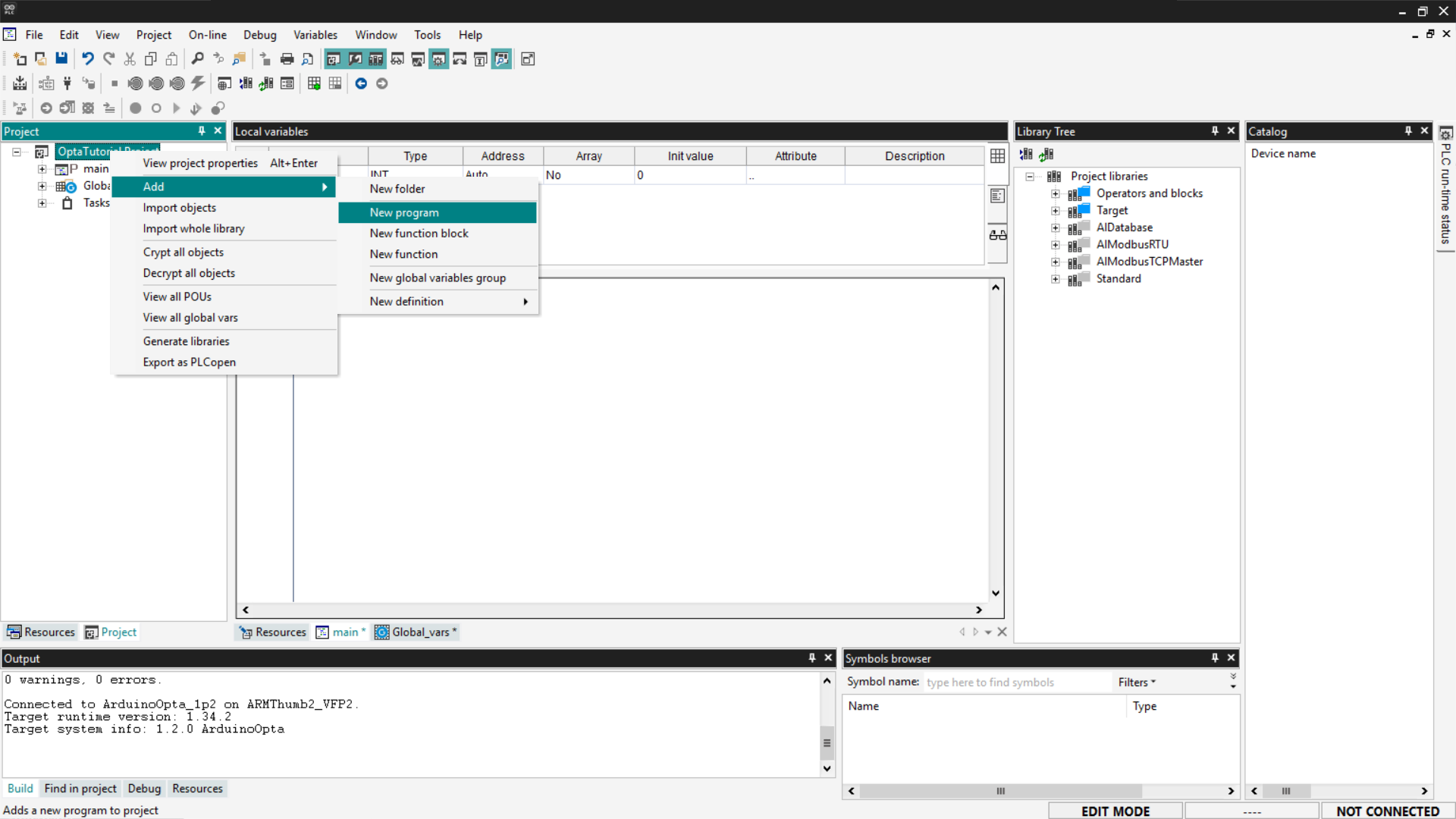Click the Connect to target plug icon

click(67, 83)
